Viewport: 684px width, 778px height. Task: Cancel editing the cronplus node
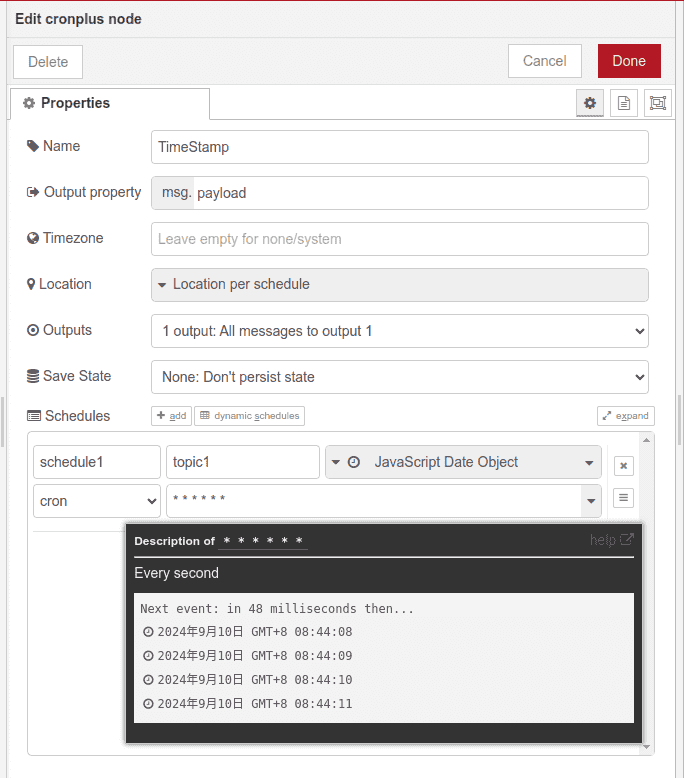[x=545, y=61]
